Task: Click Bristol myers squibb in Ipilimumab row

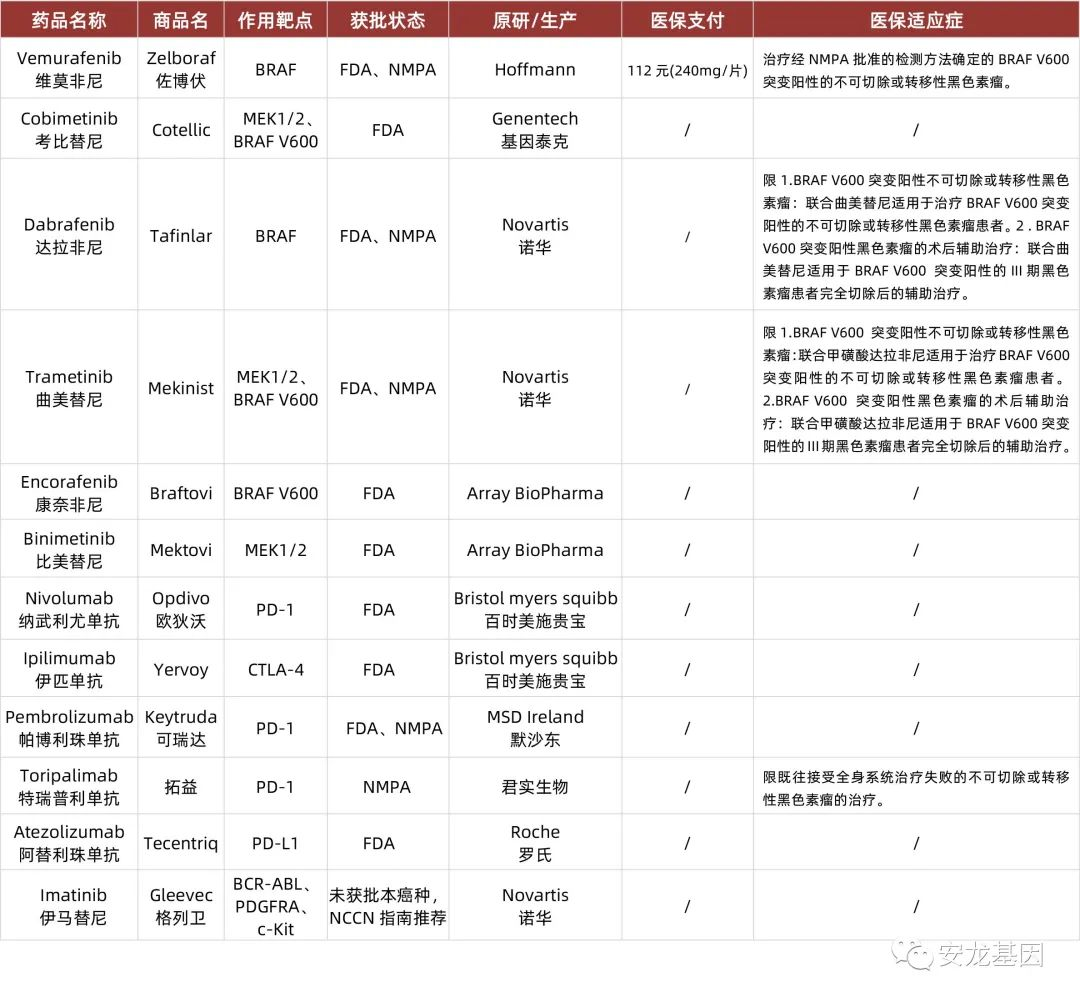Action: point(535,658)
